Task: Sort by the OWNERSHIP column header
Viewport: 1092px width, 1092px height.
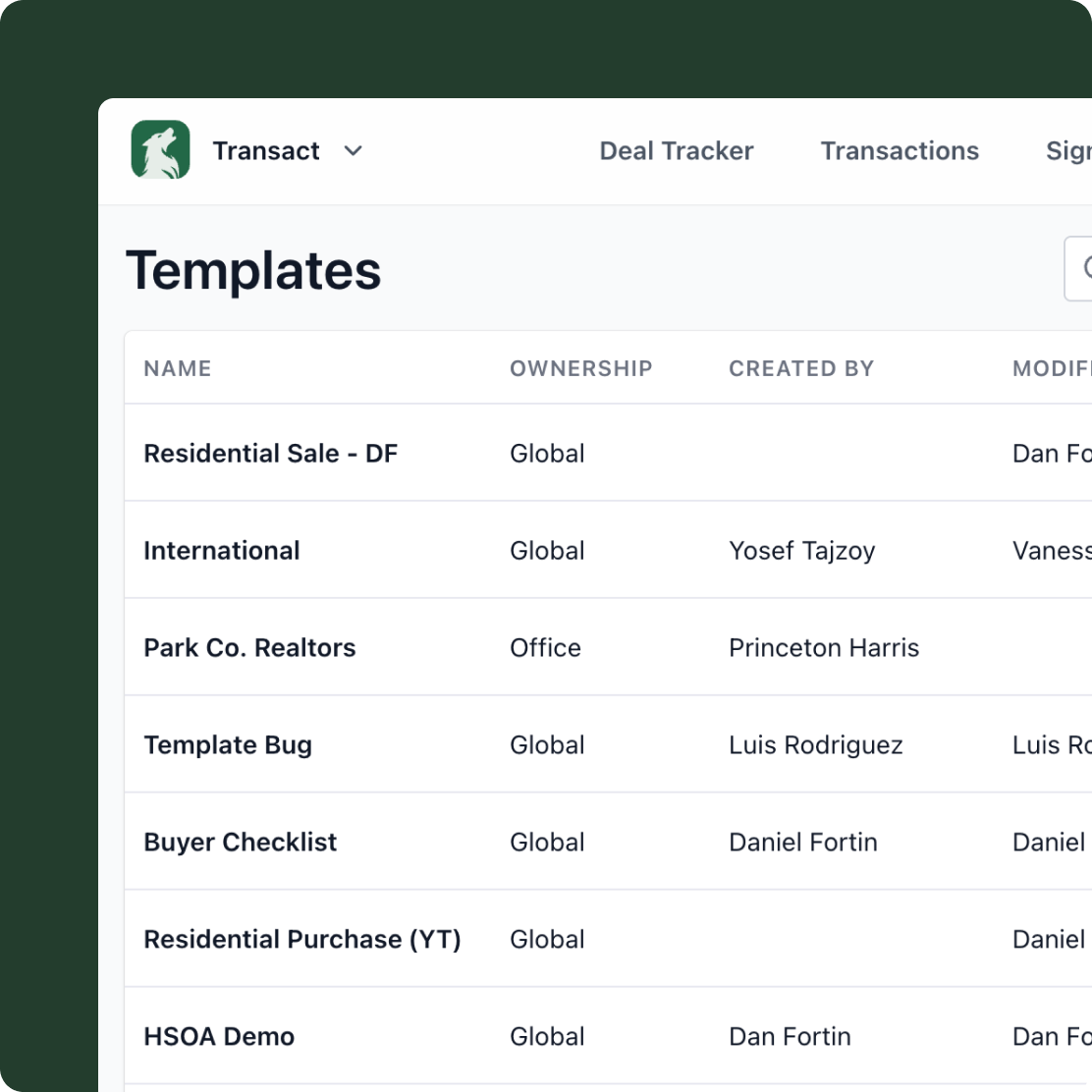Action: tap(580, 368)
